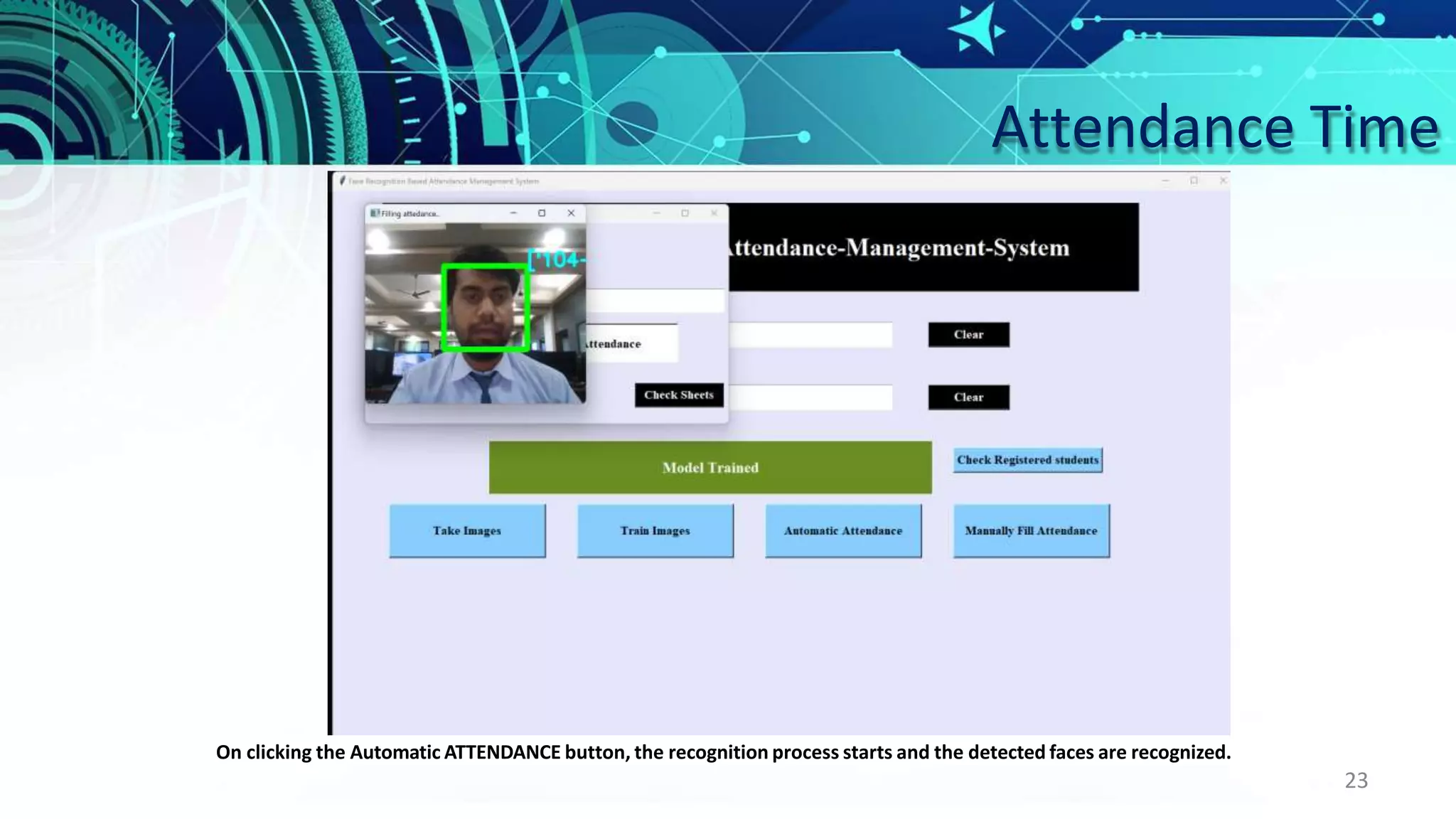Minimize the main Attendance Management window
Viewport: 1456px width, 819px height.
click(x=1165, y=181)
